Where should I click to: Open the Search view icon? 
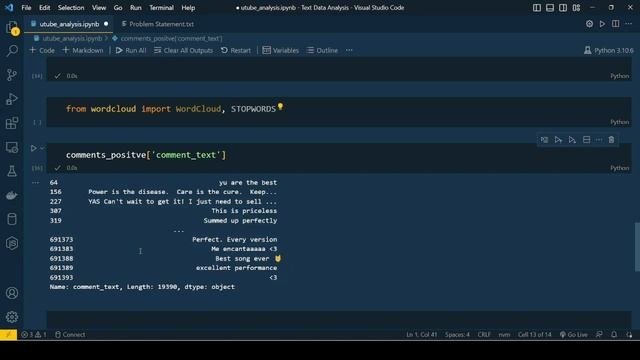point(12,51)
